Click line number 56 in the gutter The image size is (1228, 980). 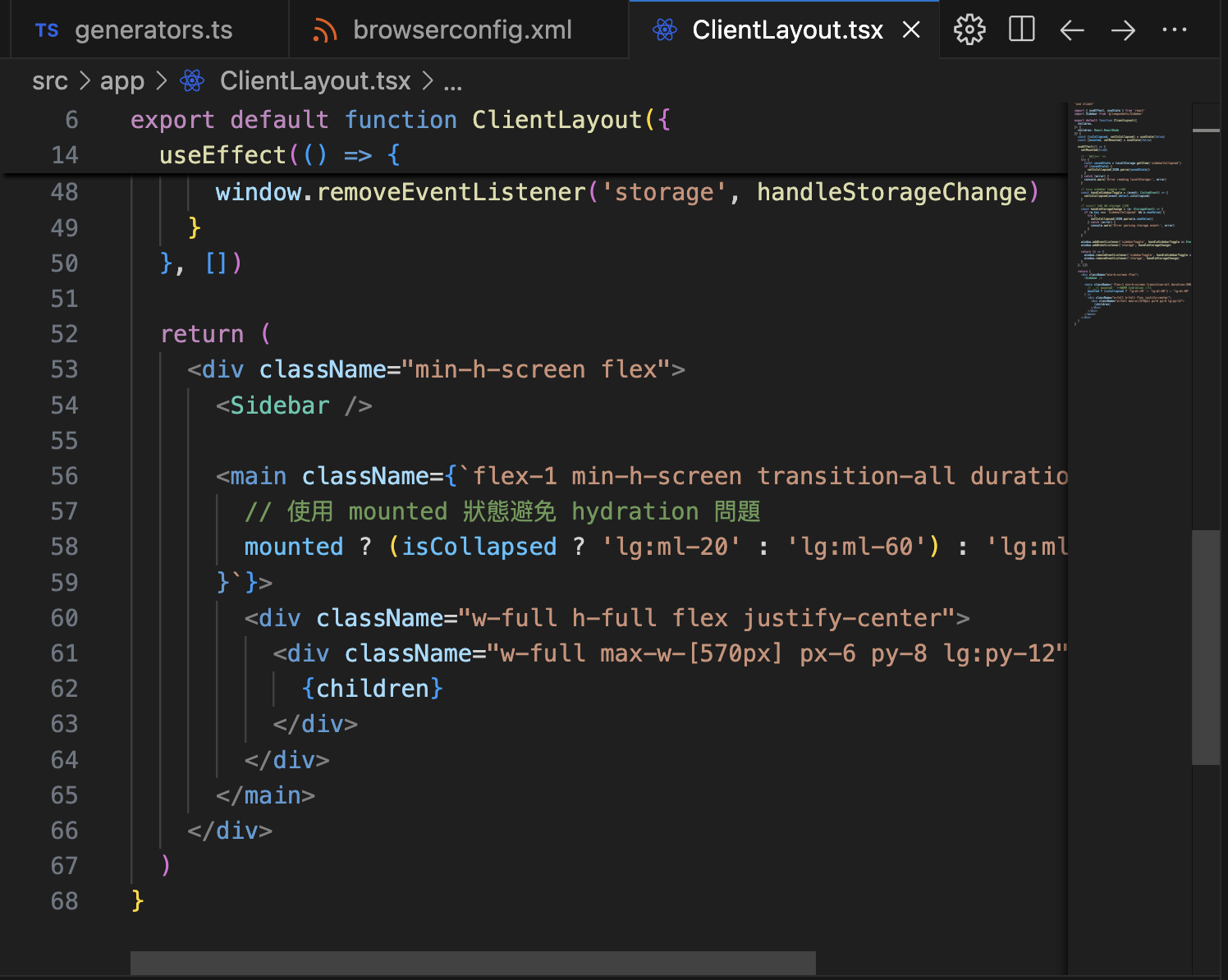click(64, 476)
